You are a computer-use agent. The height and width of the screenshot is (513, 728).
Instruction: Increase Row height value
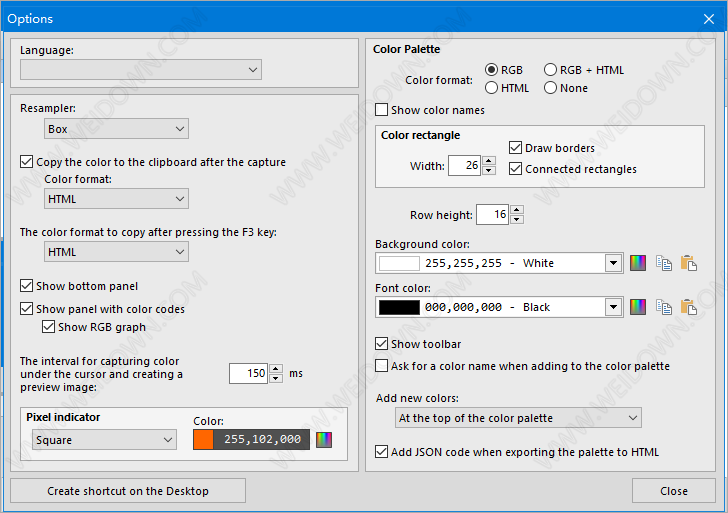pos(517,209)
